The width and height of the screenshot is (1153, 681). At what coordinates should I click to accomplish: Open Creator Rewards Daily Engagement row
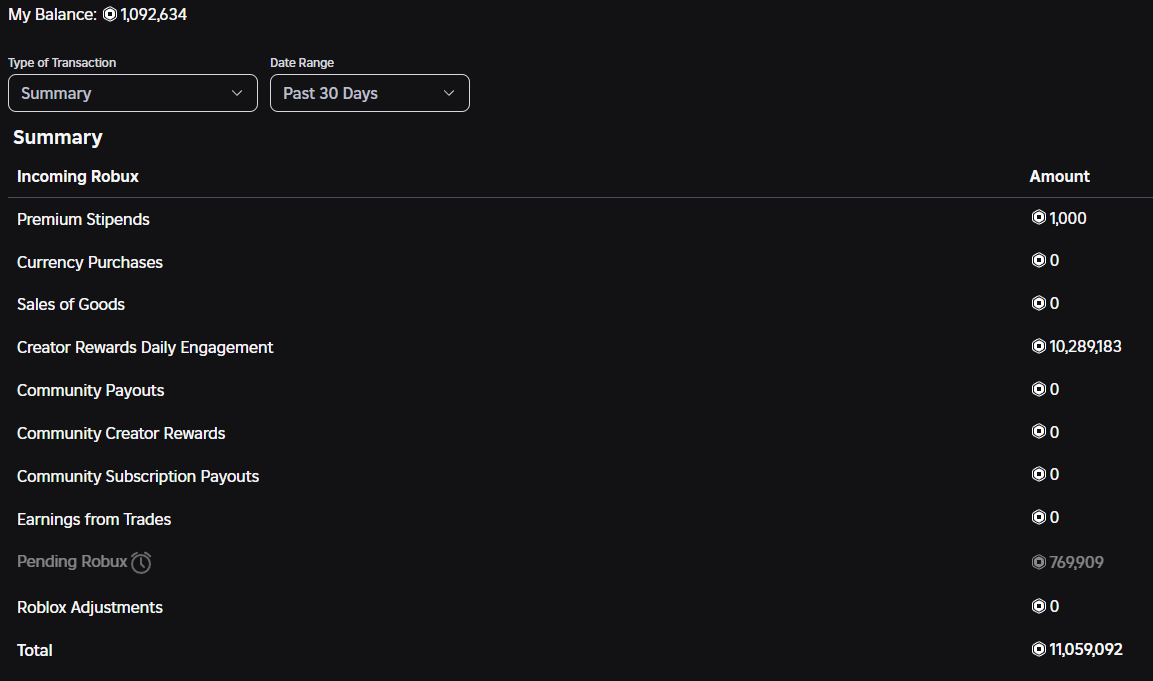click(145, 347)
